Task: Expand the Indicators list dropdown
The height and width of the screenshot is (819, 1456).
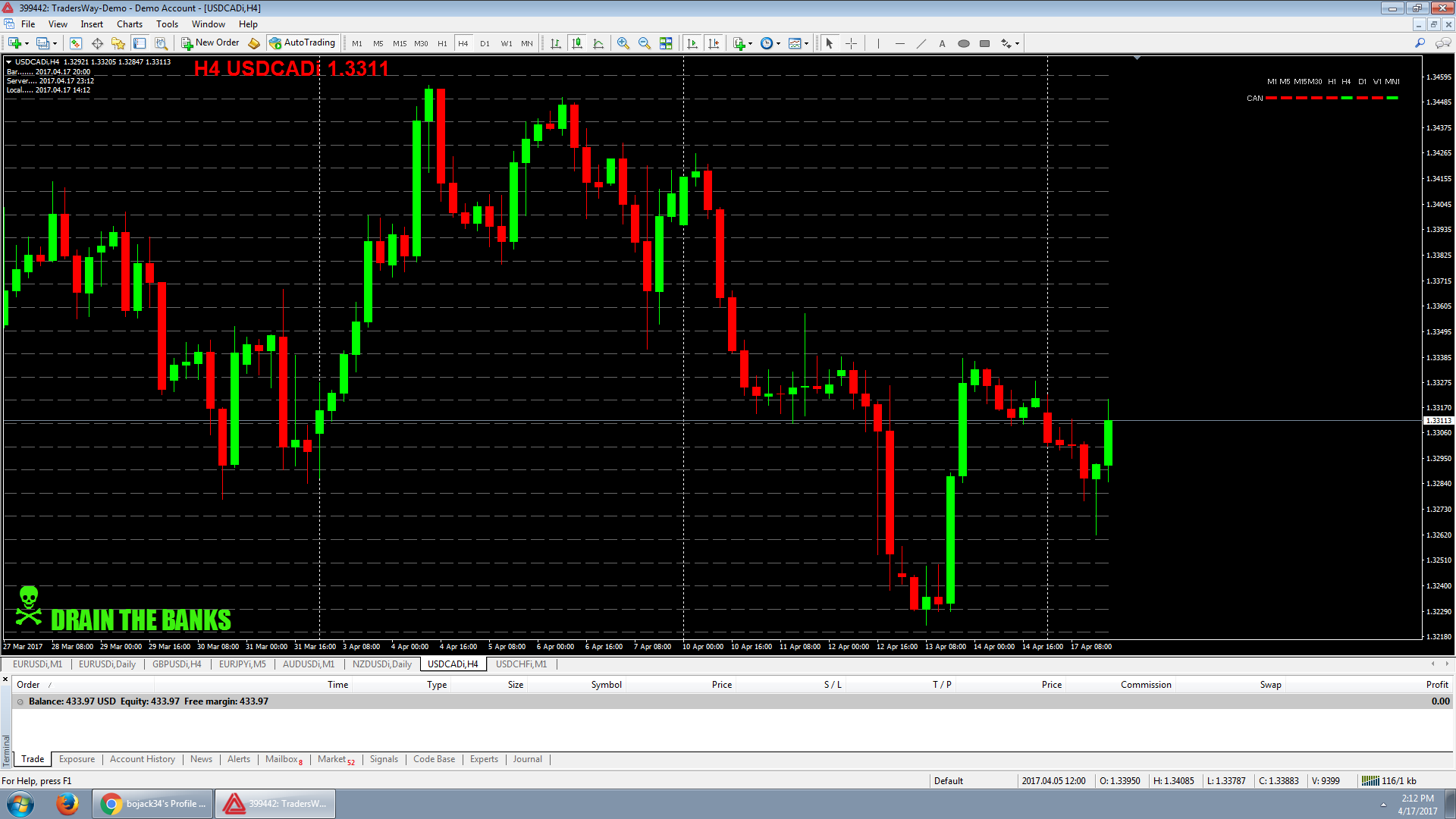Action: (x=750, y=44)
